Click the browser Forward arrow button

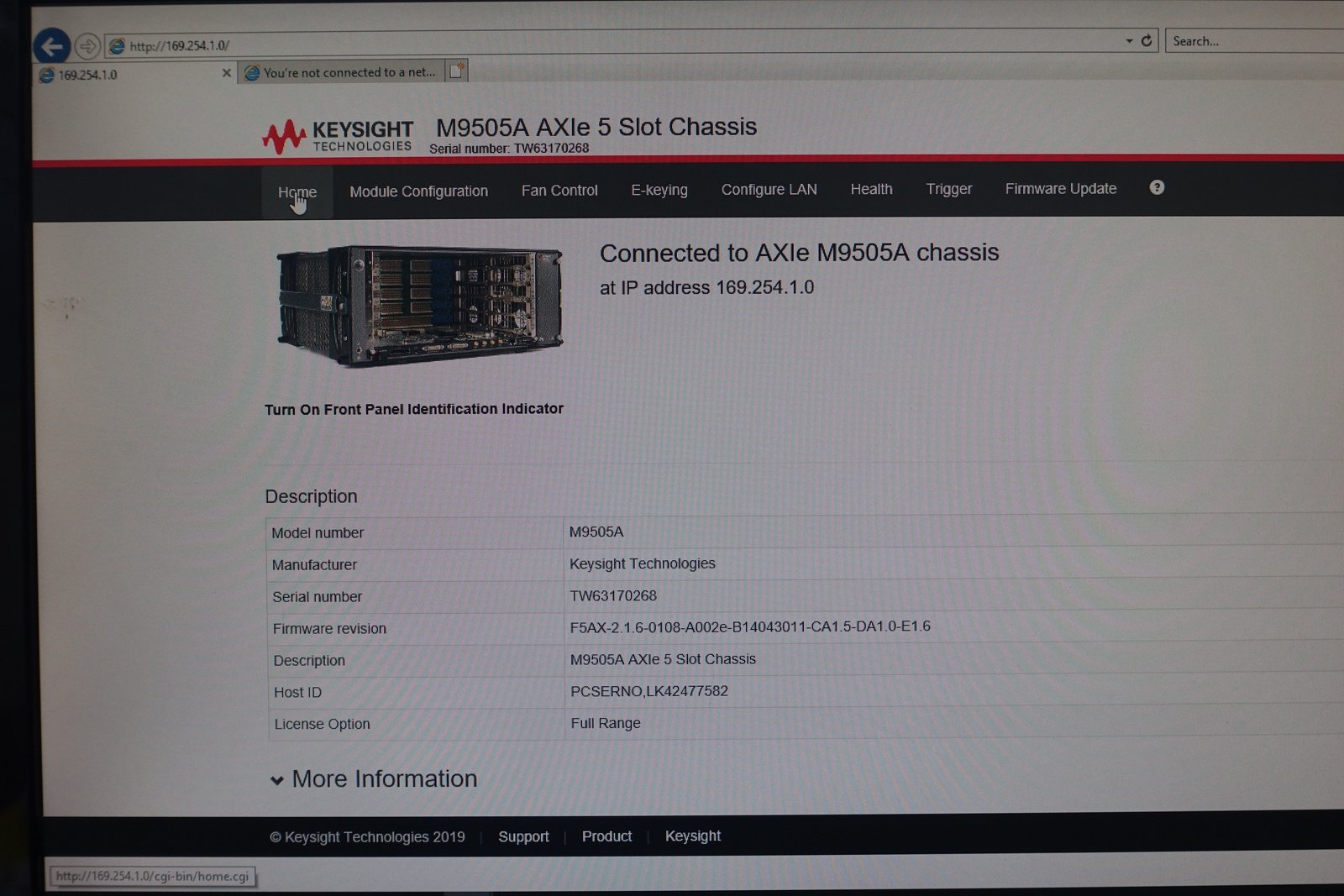click(x=87, y=45)
